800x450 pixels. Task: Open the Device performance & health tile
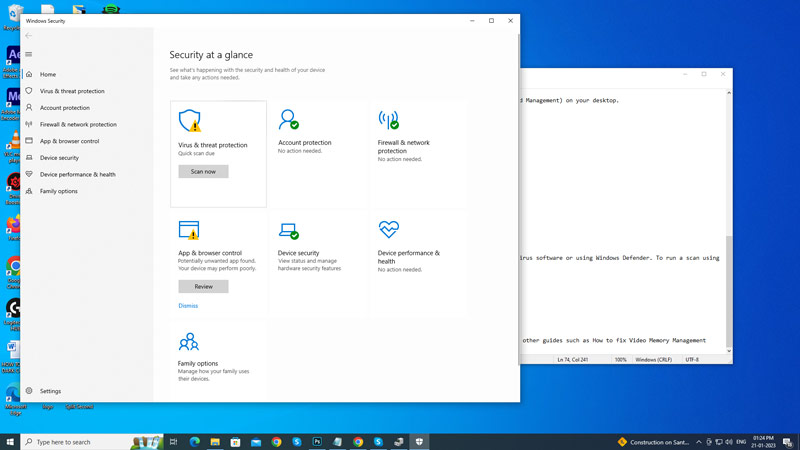point(417,264)
